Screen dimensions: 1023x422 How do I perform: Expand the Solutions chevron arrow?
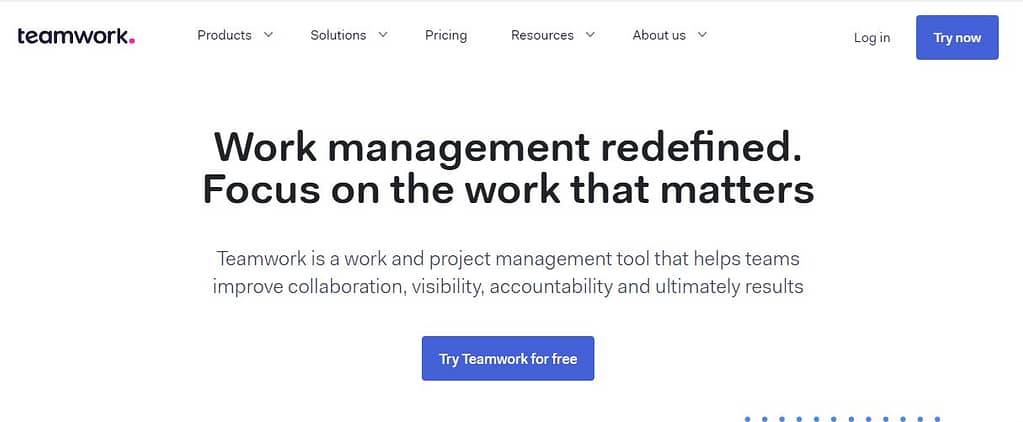[383, 35]
